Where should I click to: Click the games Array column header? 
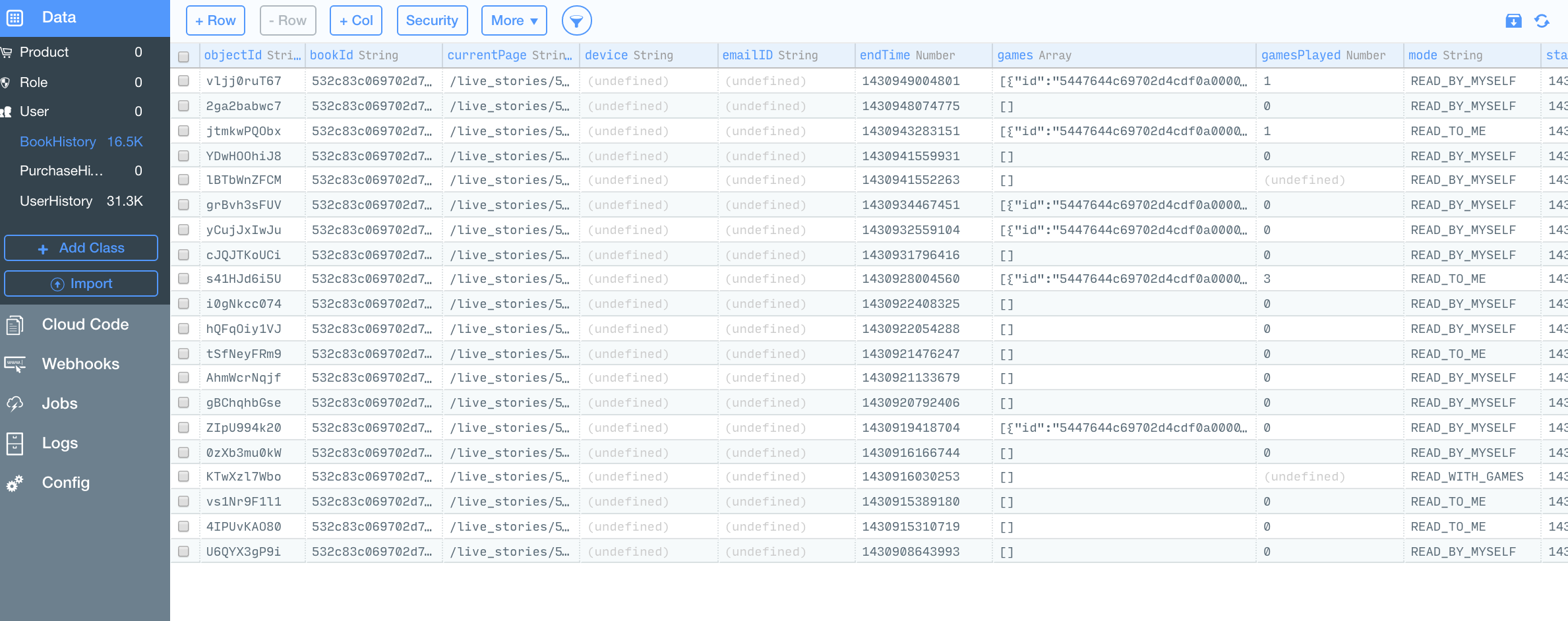(1124, 55)
